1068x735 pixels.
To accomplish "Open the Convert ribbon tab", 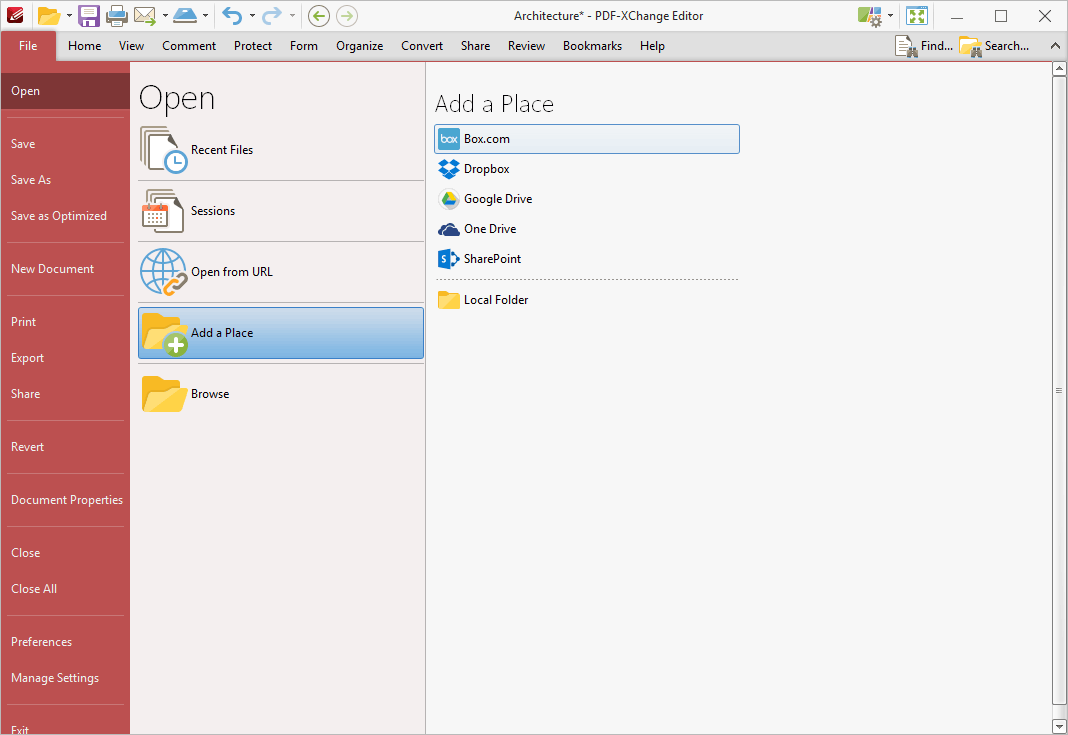I will tap(422, 46).
